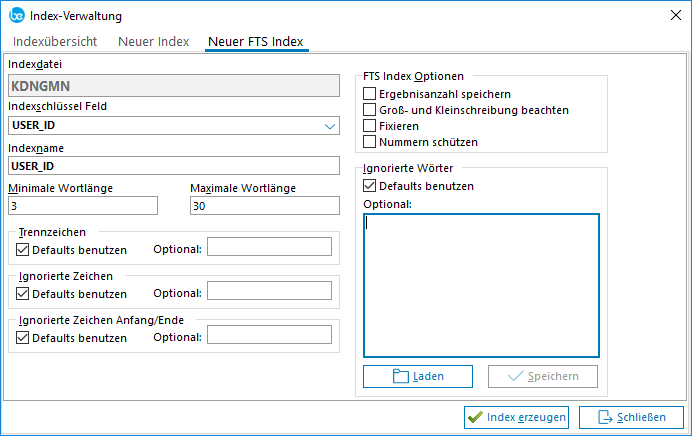Click the Optional field for Ignorierte Zeichen
The width and height of the screenshot is (692, 436).
tap(269, 291)
